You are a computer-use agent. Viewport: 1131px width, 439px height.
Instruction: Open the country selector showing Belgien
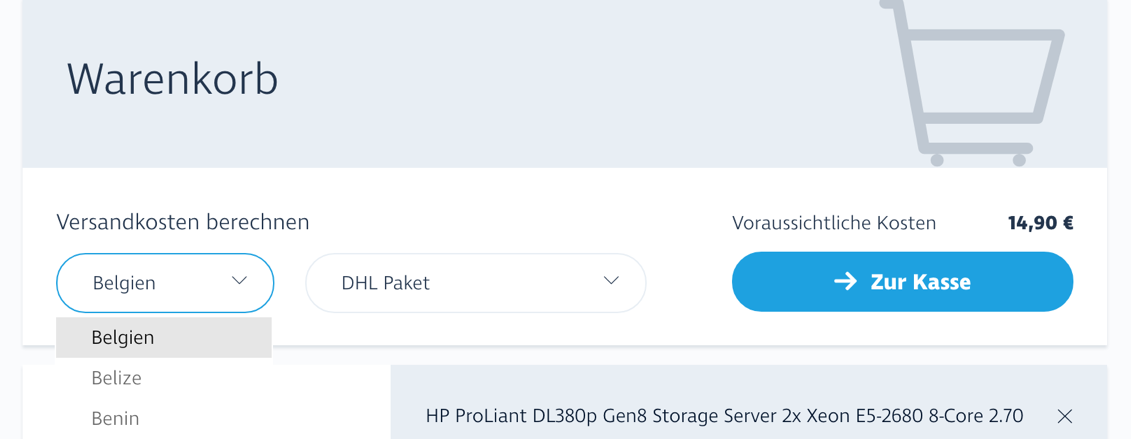pos(165,283)
